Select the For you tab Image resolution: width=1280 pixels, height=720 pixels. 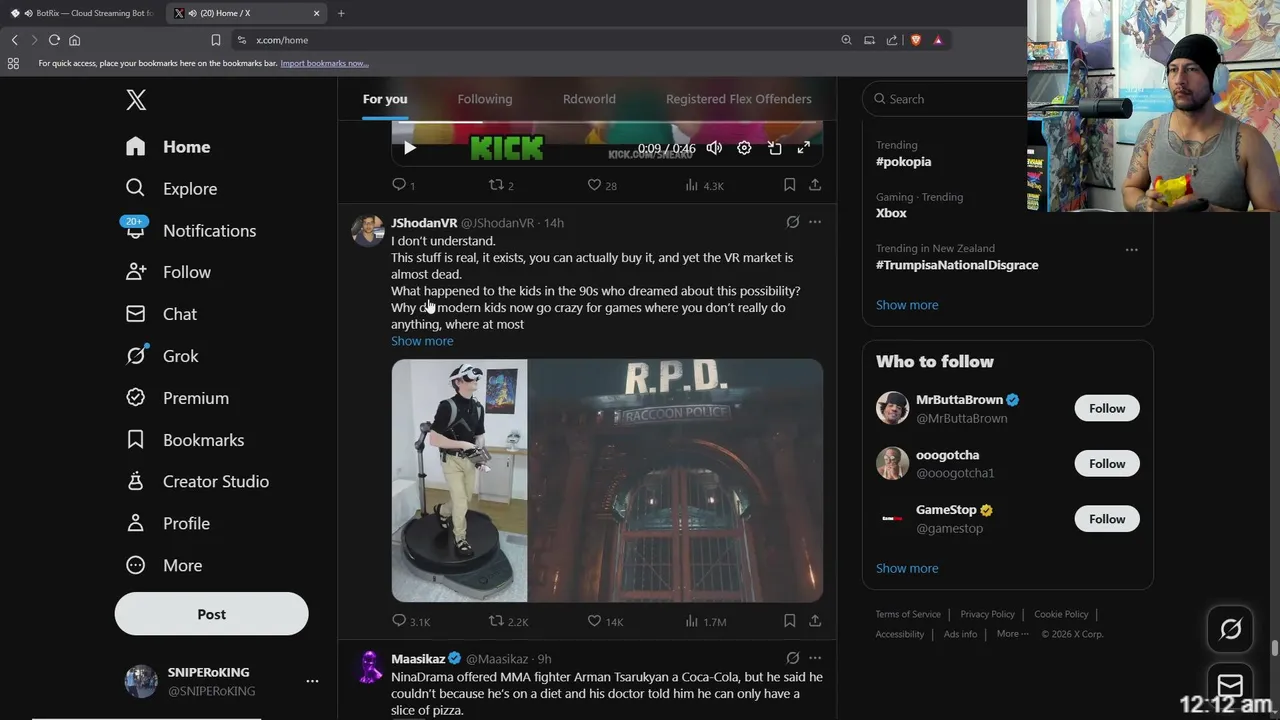pos(385,99)
